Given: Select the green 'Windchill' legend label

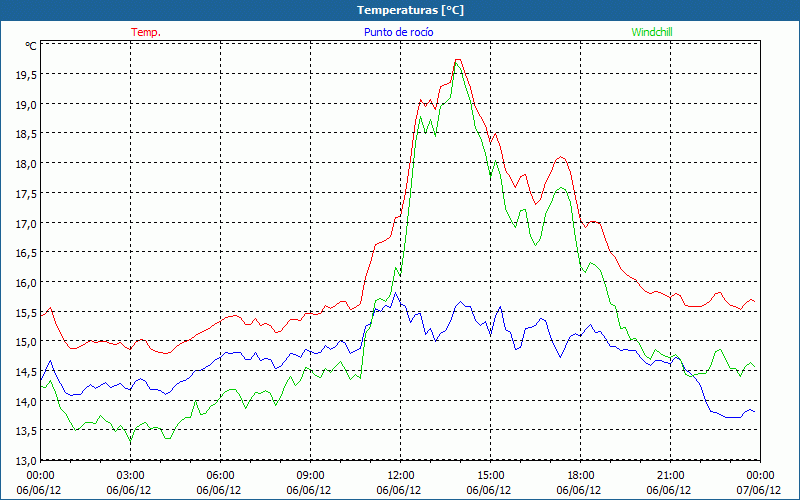Looking at the screenshot, I should pyautogui.click(x=652, y=32).
